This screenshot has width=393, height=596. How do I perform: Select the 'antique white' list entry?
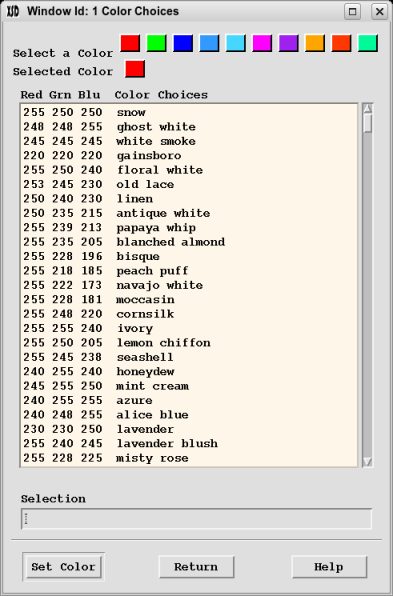click(189, 214)
